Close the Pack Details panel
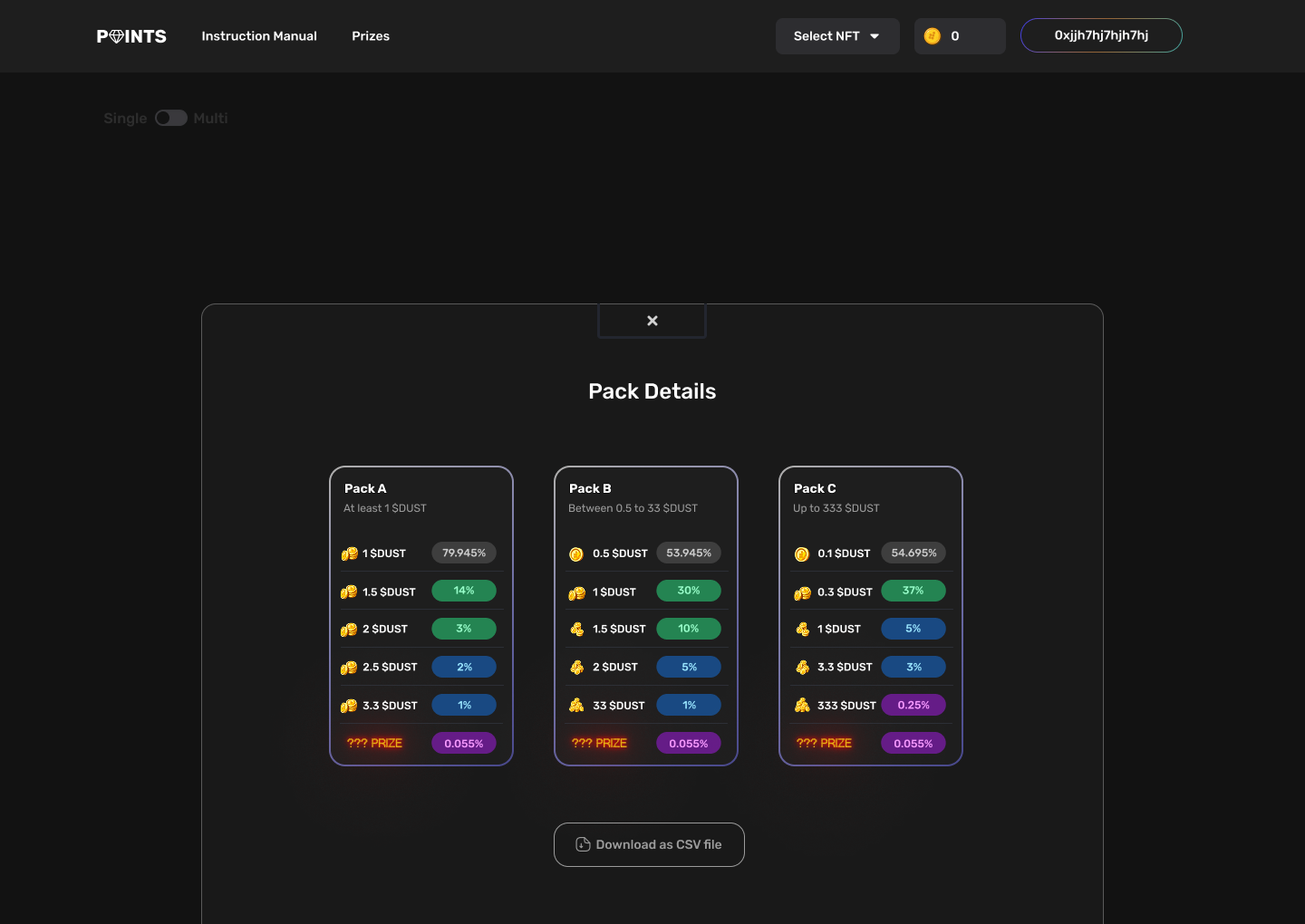 pos(652,321)
